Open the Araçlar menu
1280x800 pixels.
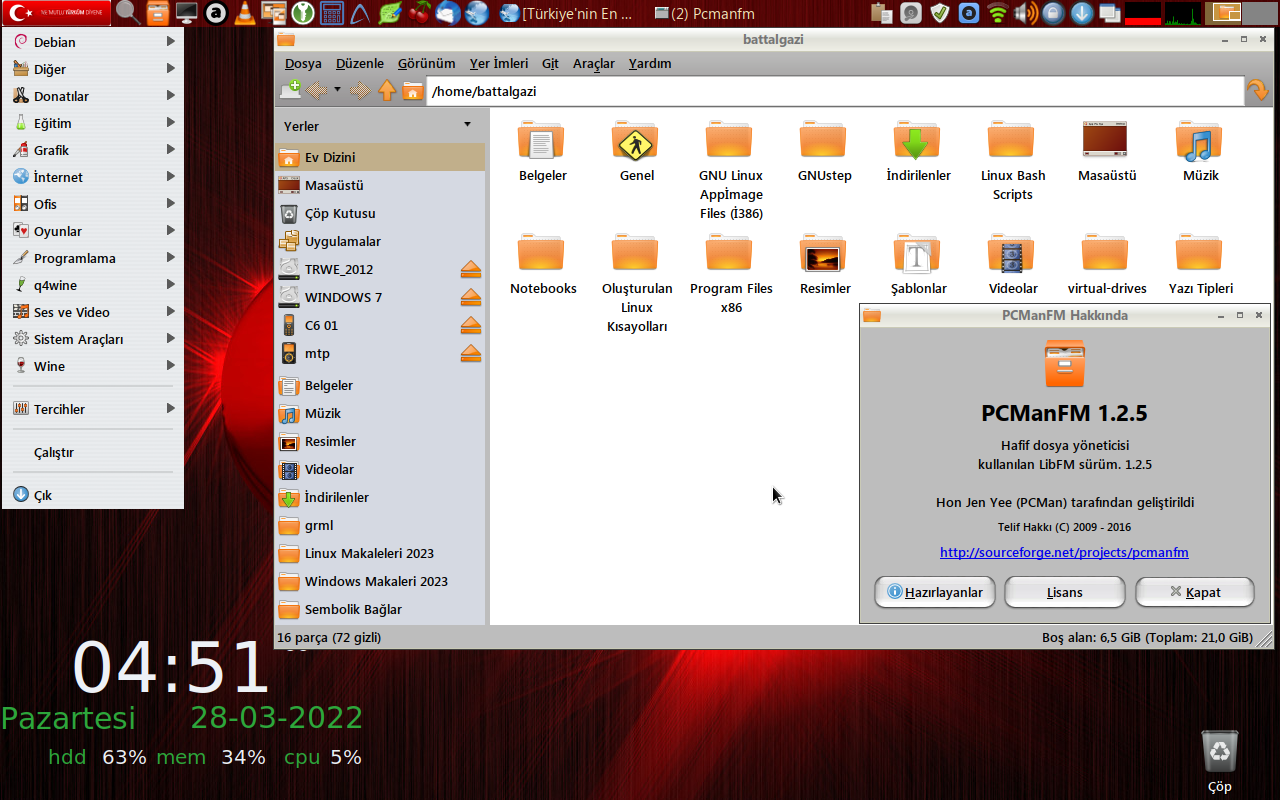594,63
